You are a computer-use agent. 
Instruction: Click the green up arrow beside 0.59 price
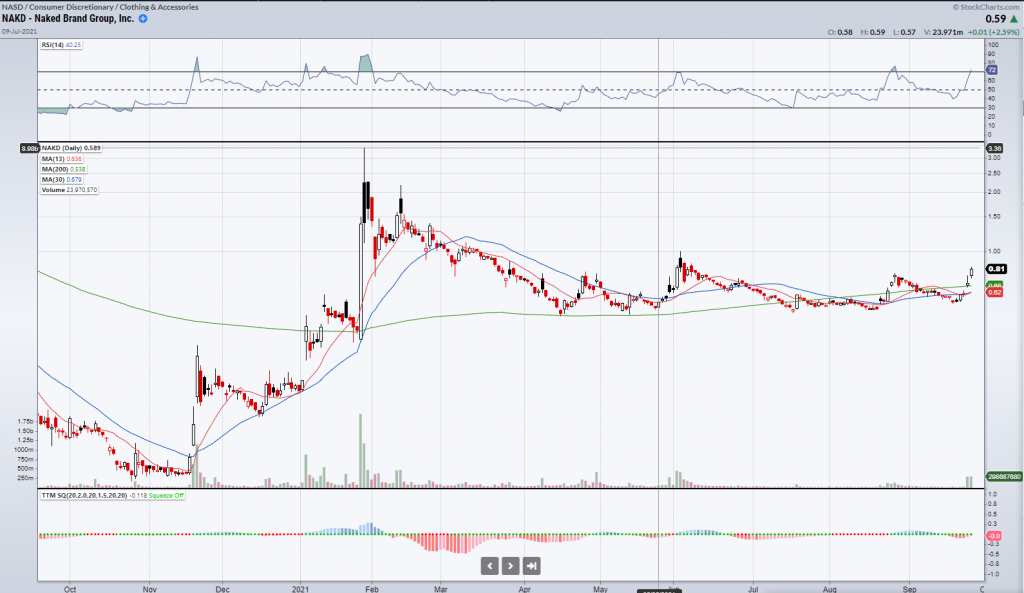coord(1014,20)
